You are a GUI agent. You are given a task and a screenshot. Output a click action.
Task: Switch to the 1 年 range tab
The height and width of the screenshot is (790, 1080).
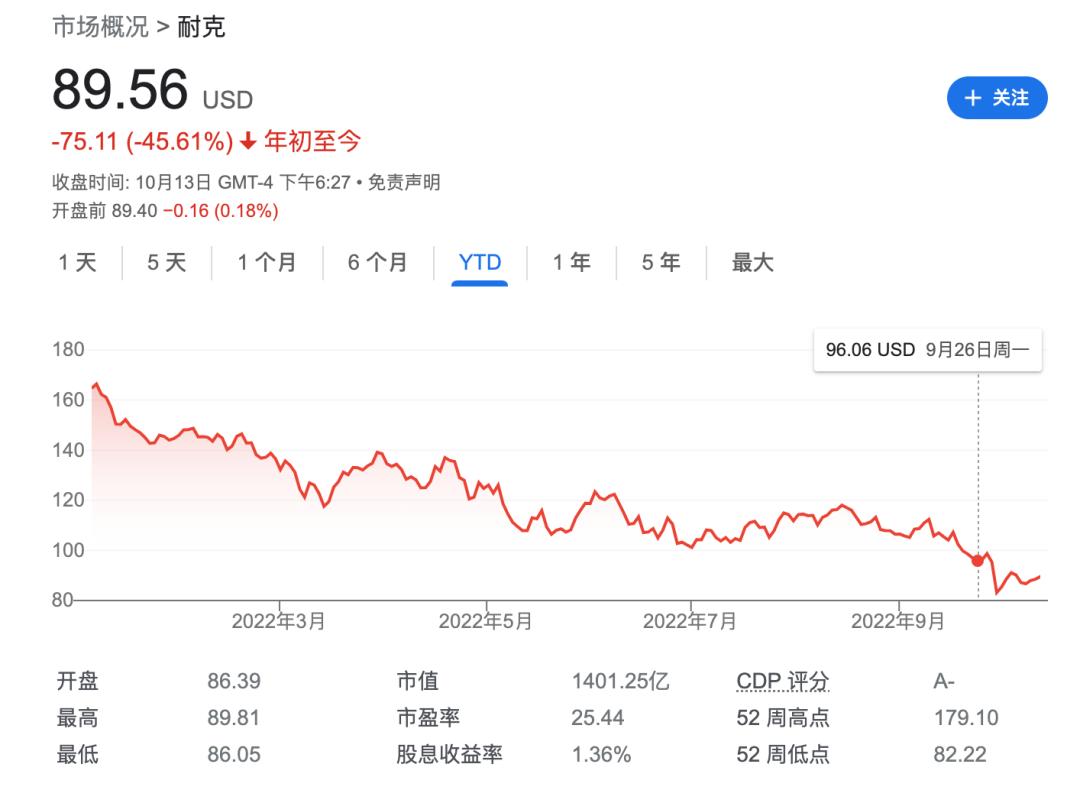pos(572,262)
